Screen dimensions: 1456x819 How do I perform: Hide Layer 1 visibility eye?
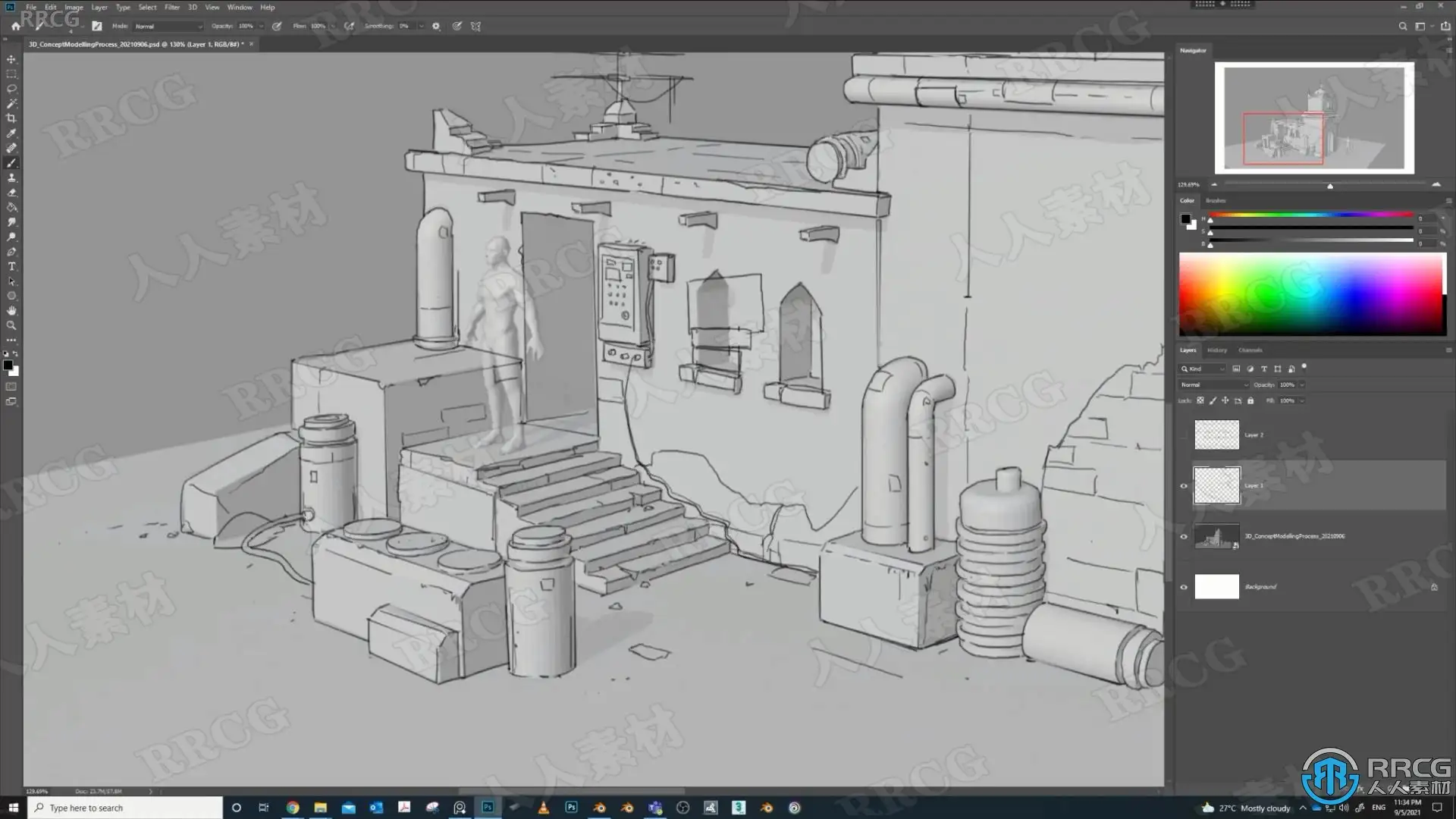click(x=1184, y=486)
